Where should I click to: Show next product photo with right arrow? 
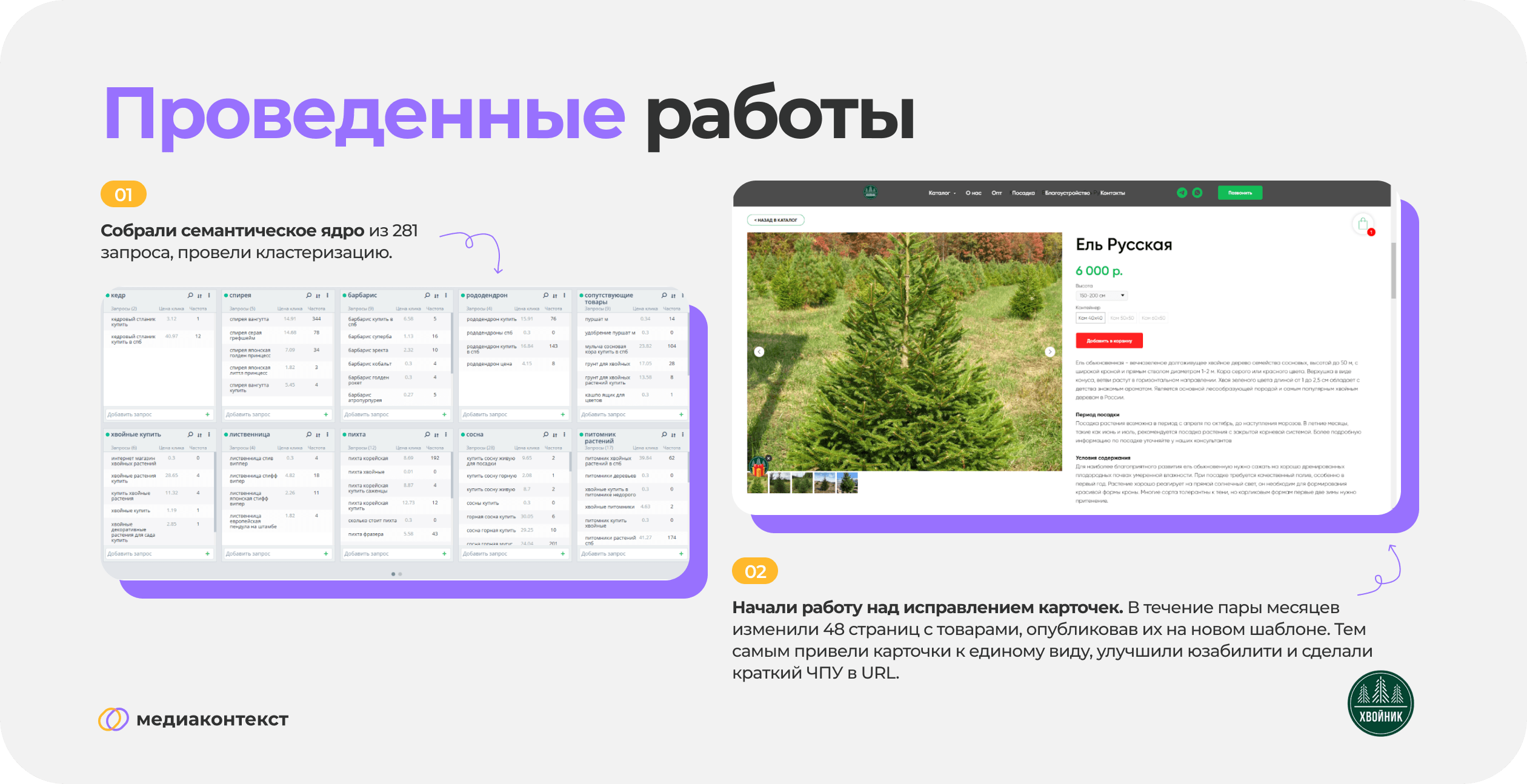pyautogui.click(x=1050, y=351)
